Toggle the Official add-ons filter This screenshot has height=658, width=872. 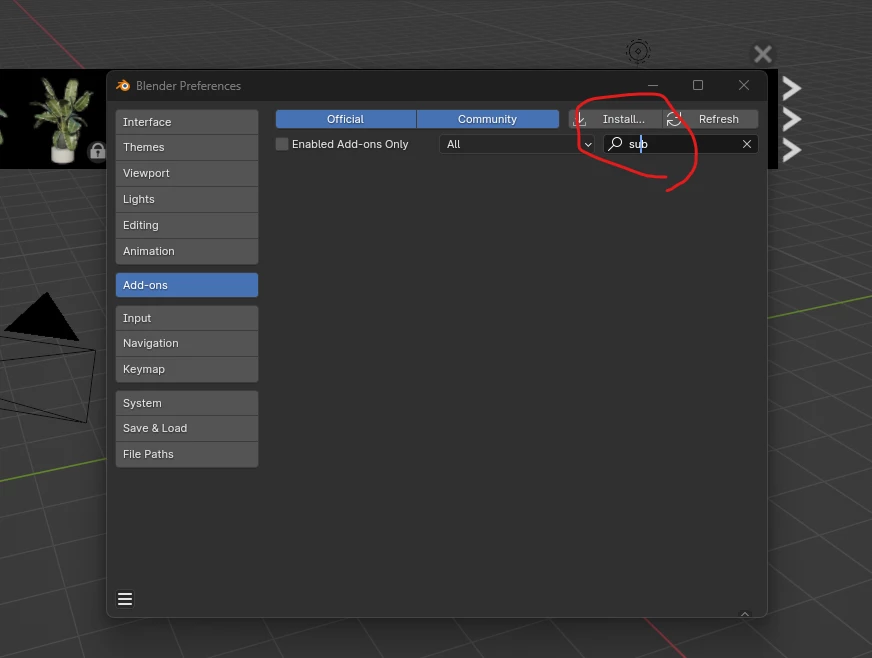tap(345, 119)
